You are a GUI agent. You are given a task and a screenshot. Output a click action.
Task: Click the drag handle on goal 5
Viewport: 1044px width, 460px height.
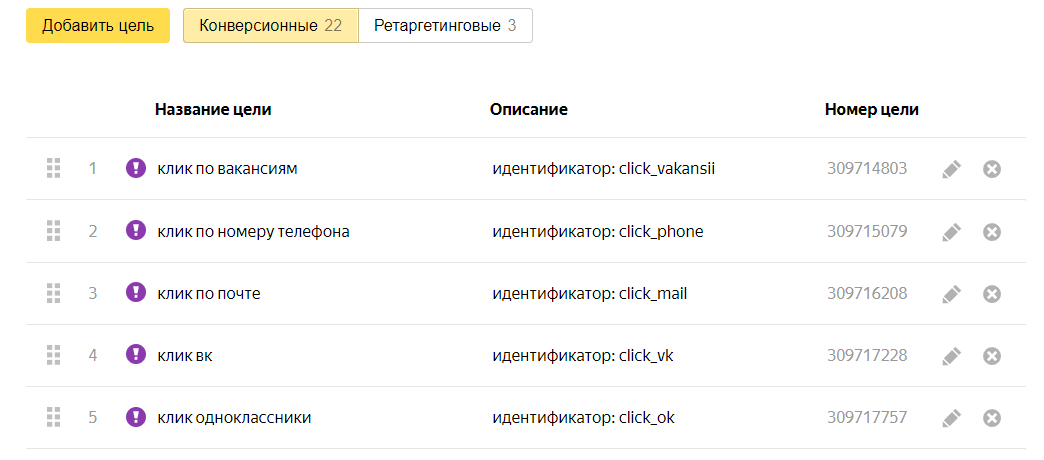pyautogui.click(x=54, y=418)
